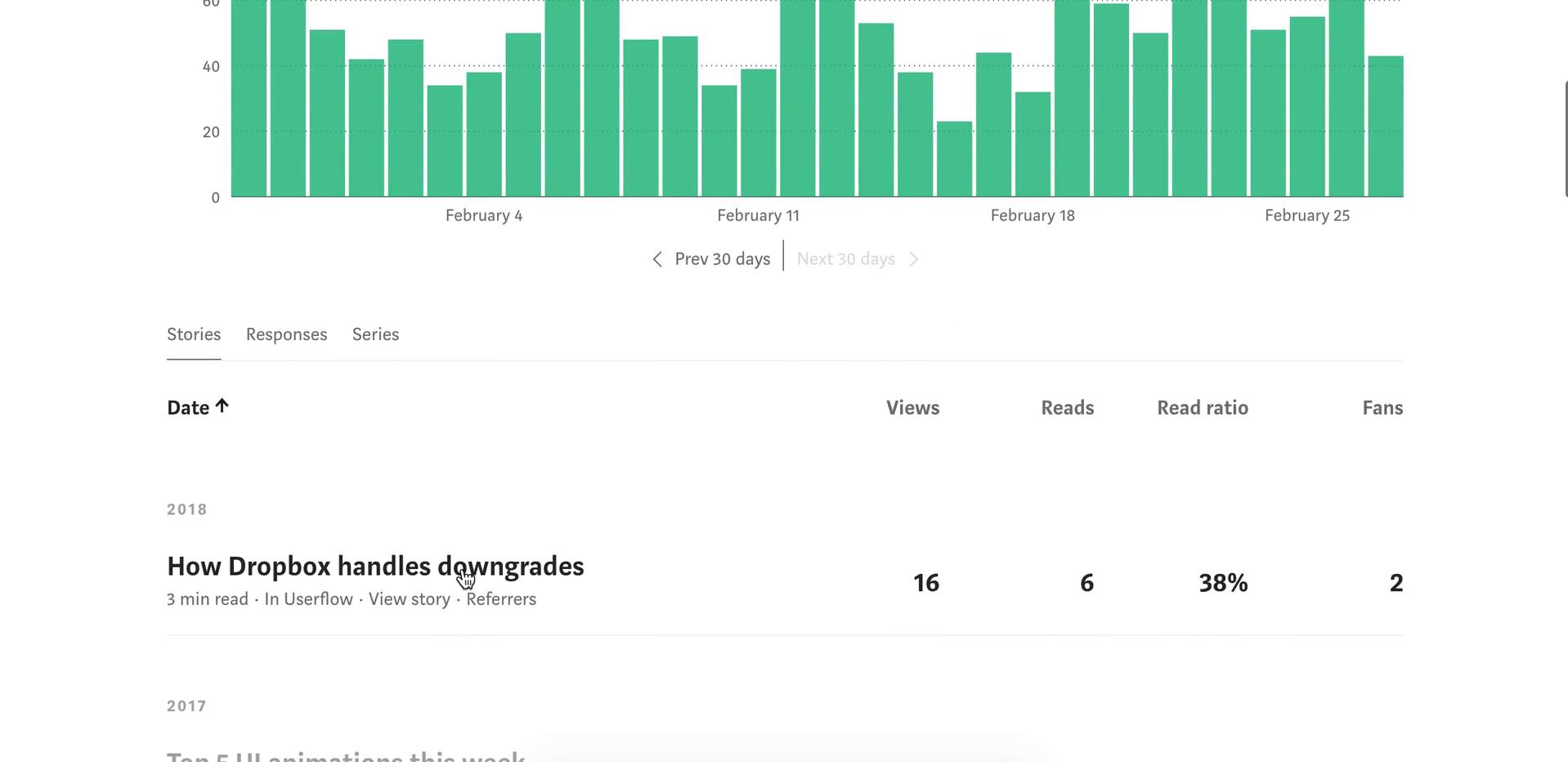Select the Stories tab
This screenshot has height=762, width=1568.
click(x=194, y=334)
